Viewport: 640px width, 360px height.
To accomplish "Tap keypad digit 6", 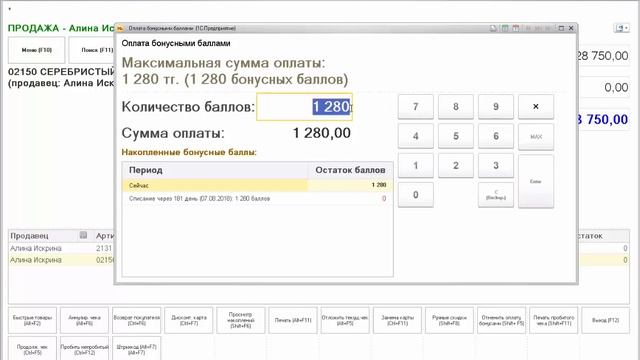I will 496,136.
